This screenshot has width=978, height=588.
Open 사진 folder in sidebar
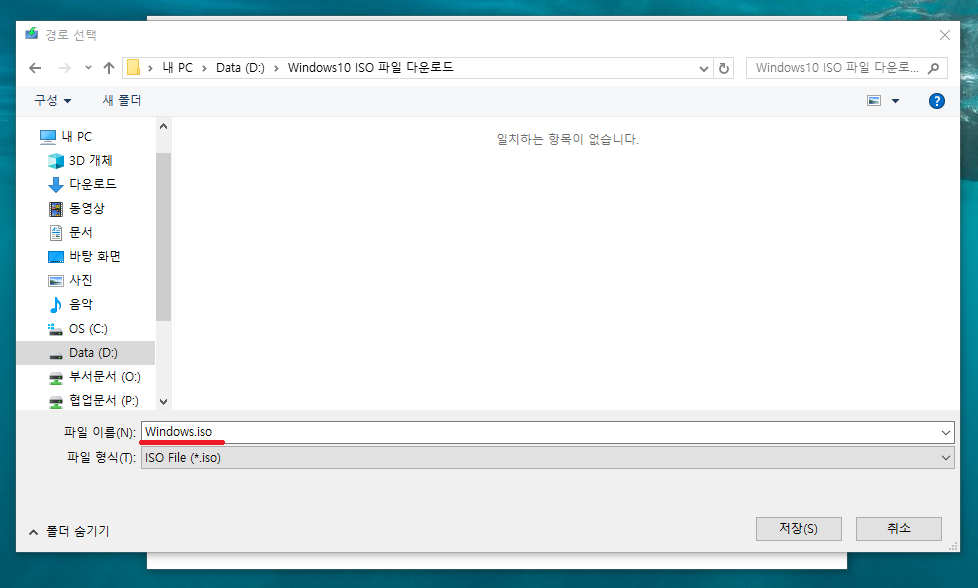(80, 280)
